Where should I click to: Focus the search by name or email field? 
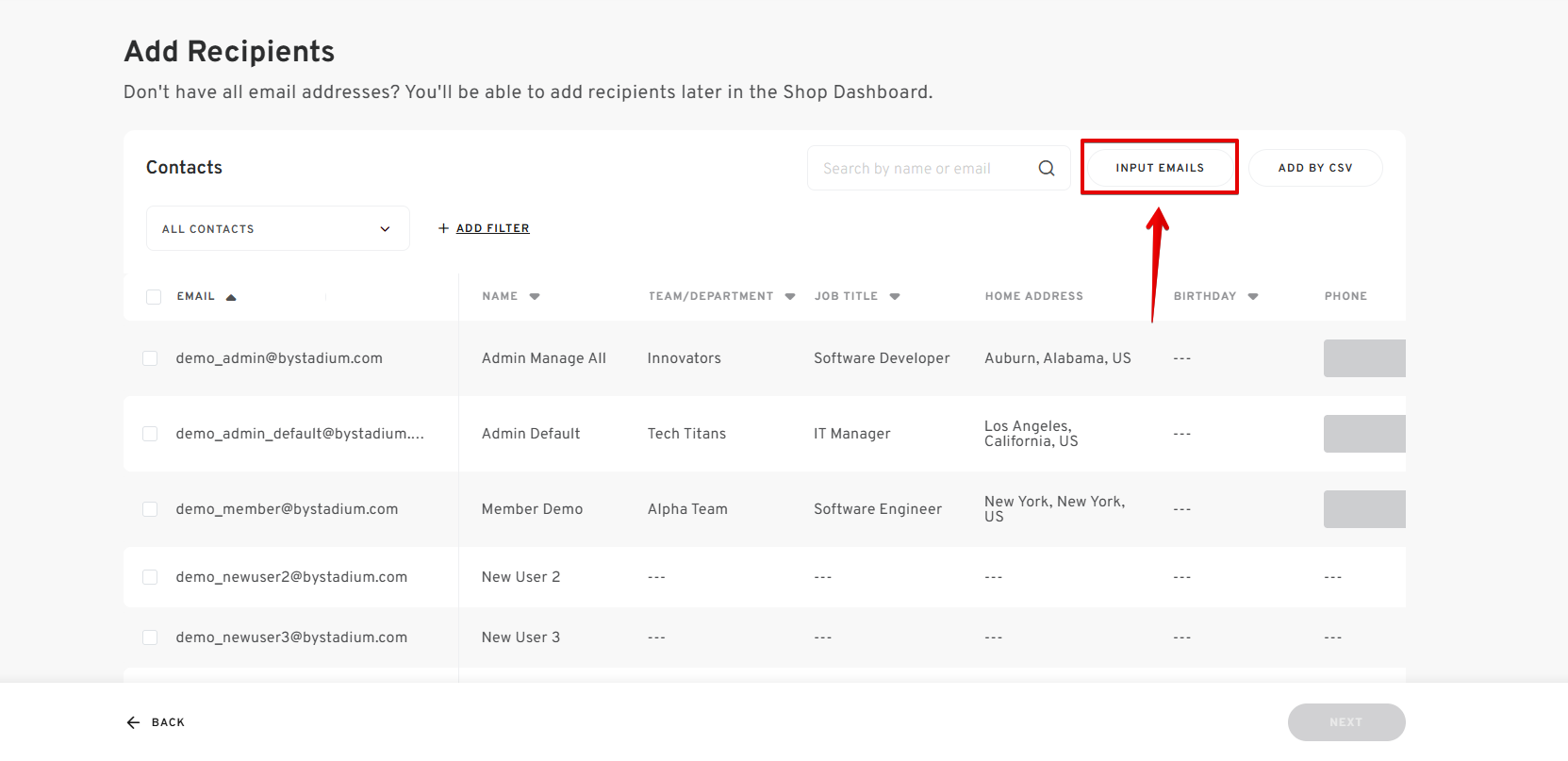point(924,168)
